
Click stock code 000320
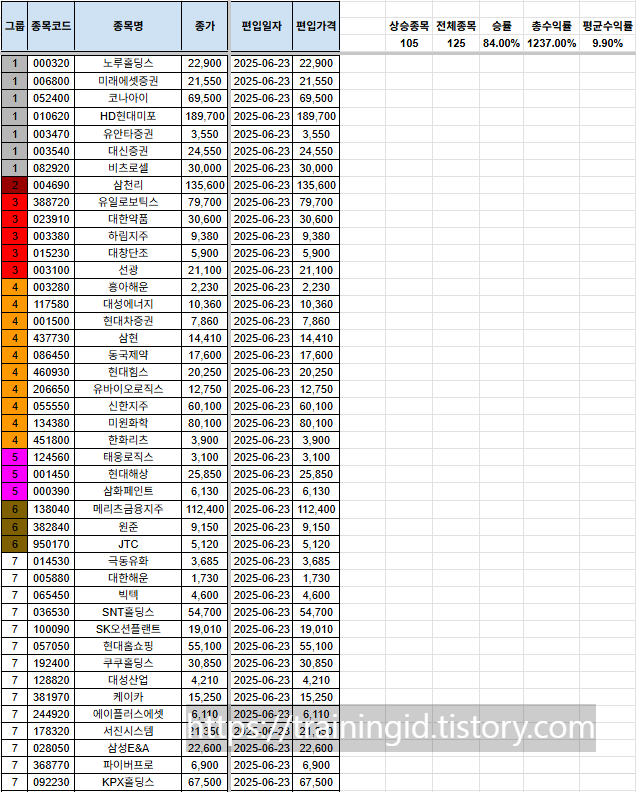click(51, 63)
